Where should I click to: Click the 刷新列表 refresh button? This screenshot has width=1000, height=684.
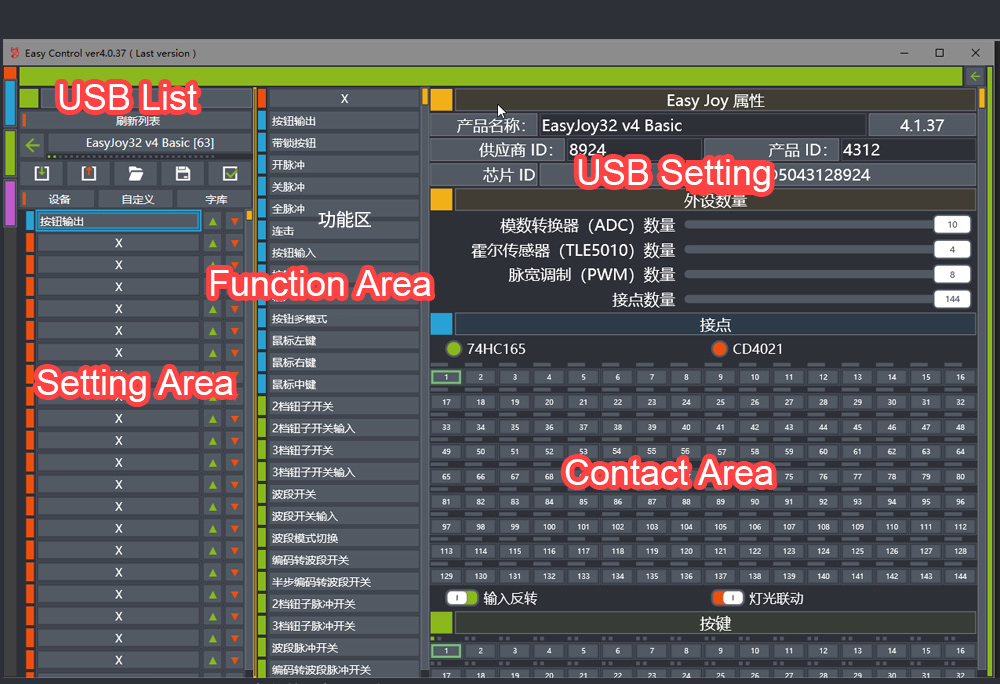pyautogui.click(x=137, y=121)
